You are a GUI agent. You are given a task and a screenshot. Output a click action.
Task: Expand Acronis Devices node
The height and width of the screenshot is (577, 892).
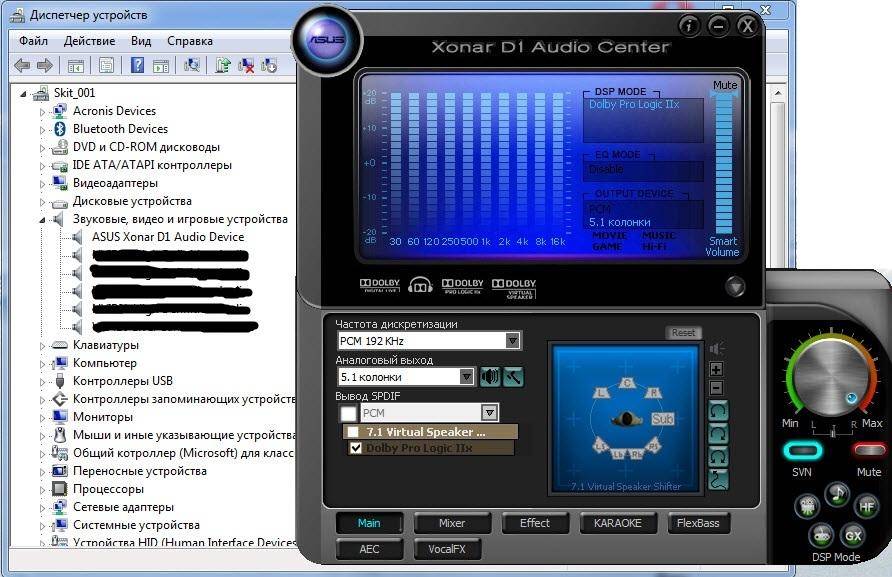click(x=43, y=112)
